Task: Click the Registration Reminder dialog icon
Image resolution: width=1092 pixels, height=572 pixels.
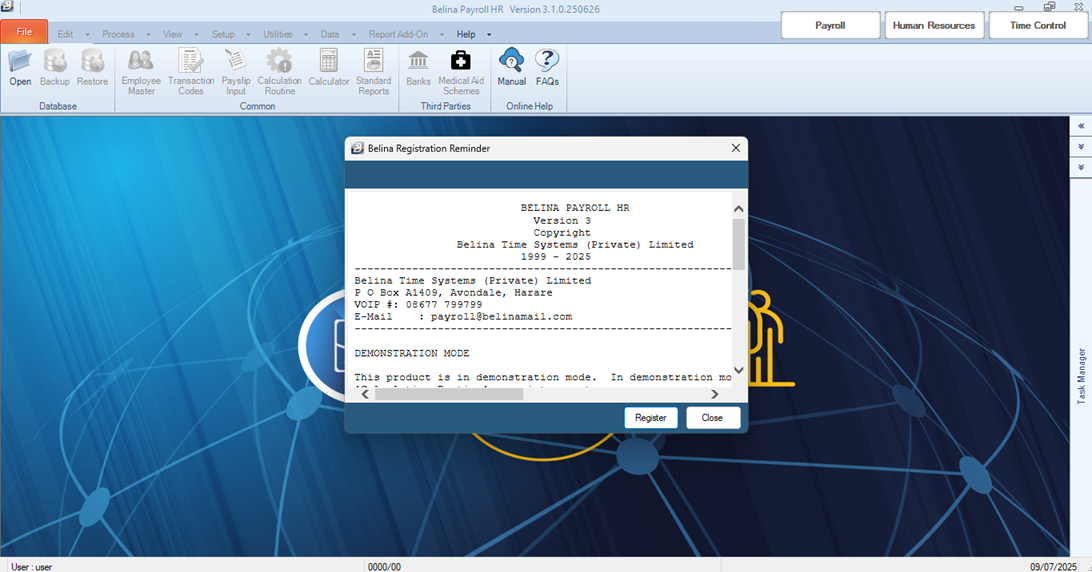Action: click(x=357, y=148)
